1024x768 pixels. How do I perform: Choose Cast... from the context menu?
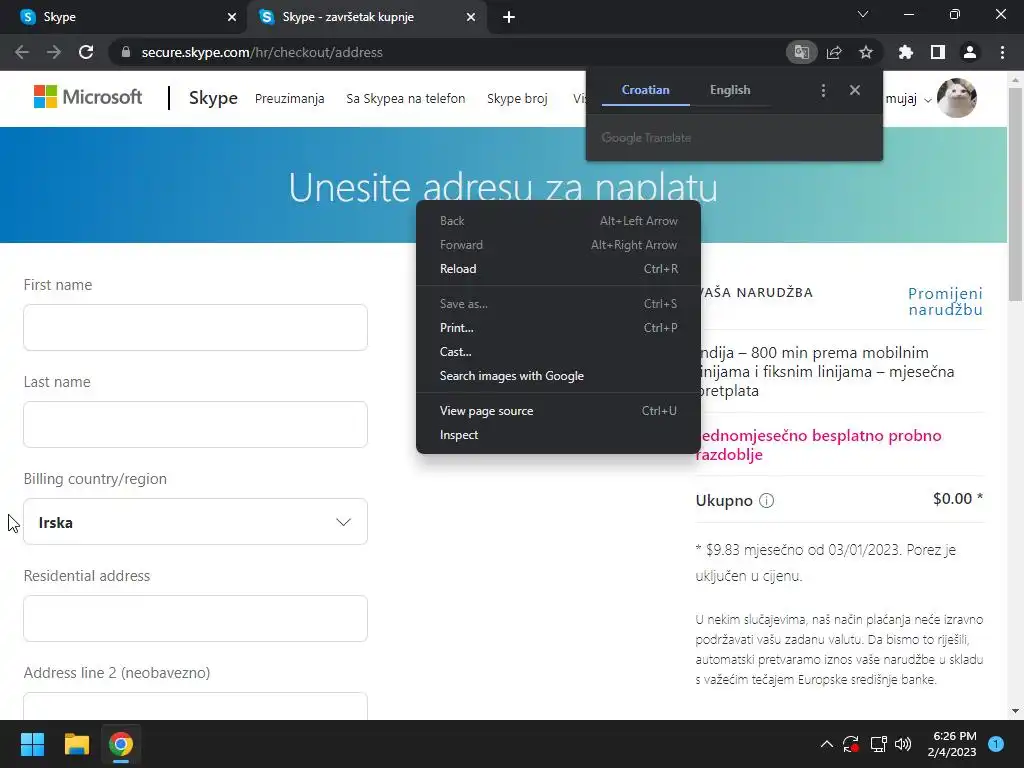pyautogui.click(x=558, y=352)
